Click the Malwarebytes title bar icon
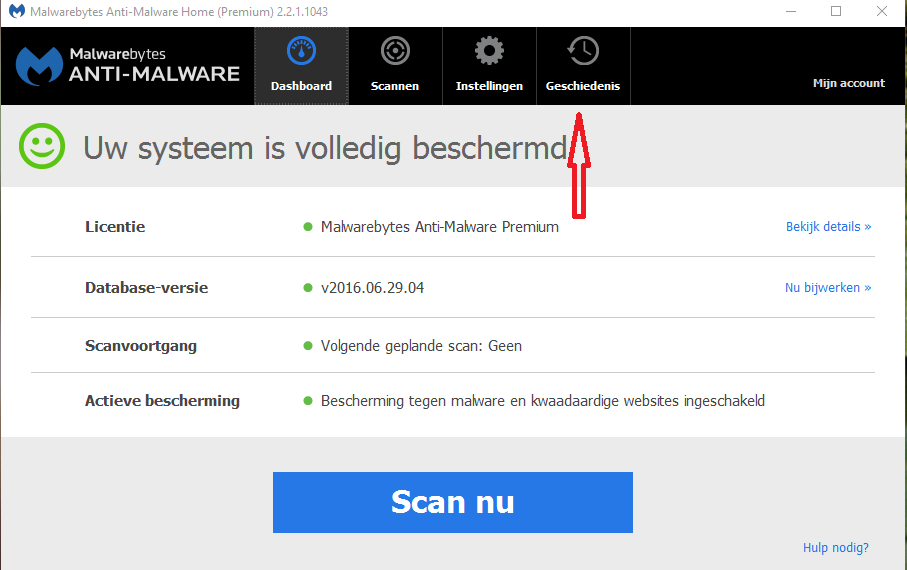907x570 pixels. [17, 12]
